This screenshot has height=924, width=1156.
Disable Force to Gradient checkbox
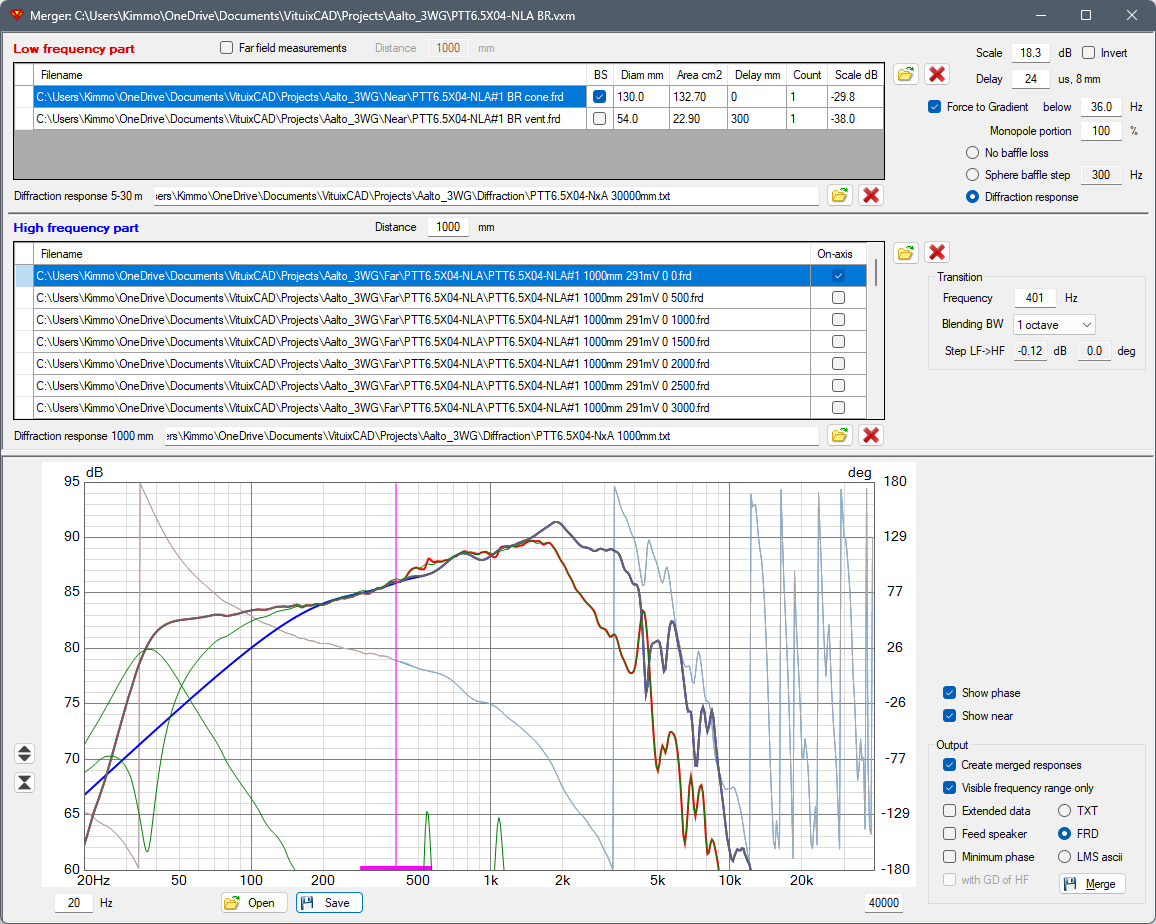click(x=934, y=107)
